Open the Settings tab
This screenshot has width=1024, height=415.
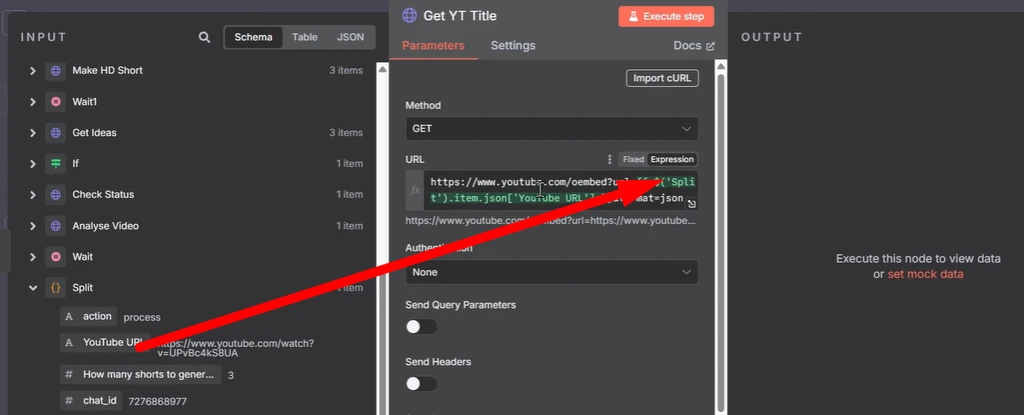click(x=513, y=46)
